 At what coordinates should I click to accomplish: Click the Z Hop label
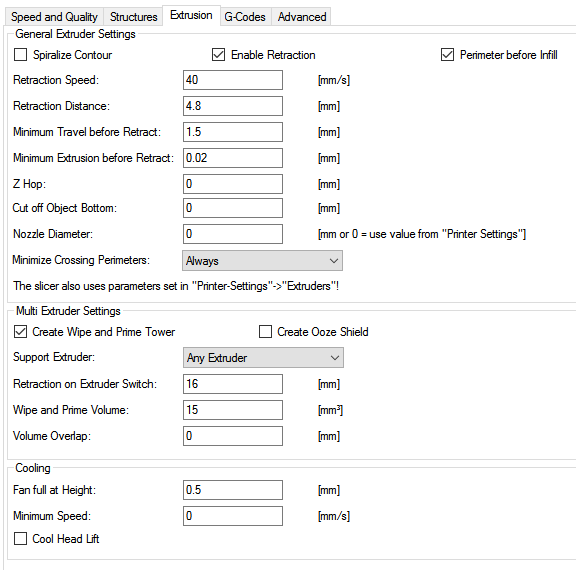(29, 184)
